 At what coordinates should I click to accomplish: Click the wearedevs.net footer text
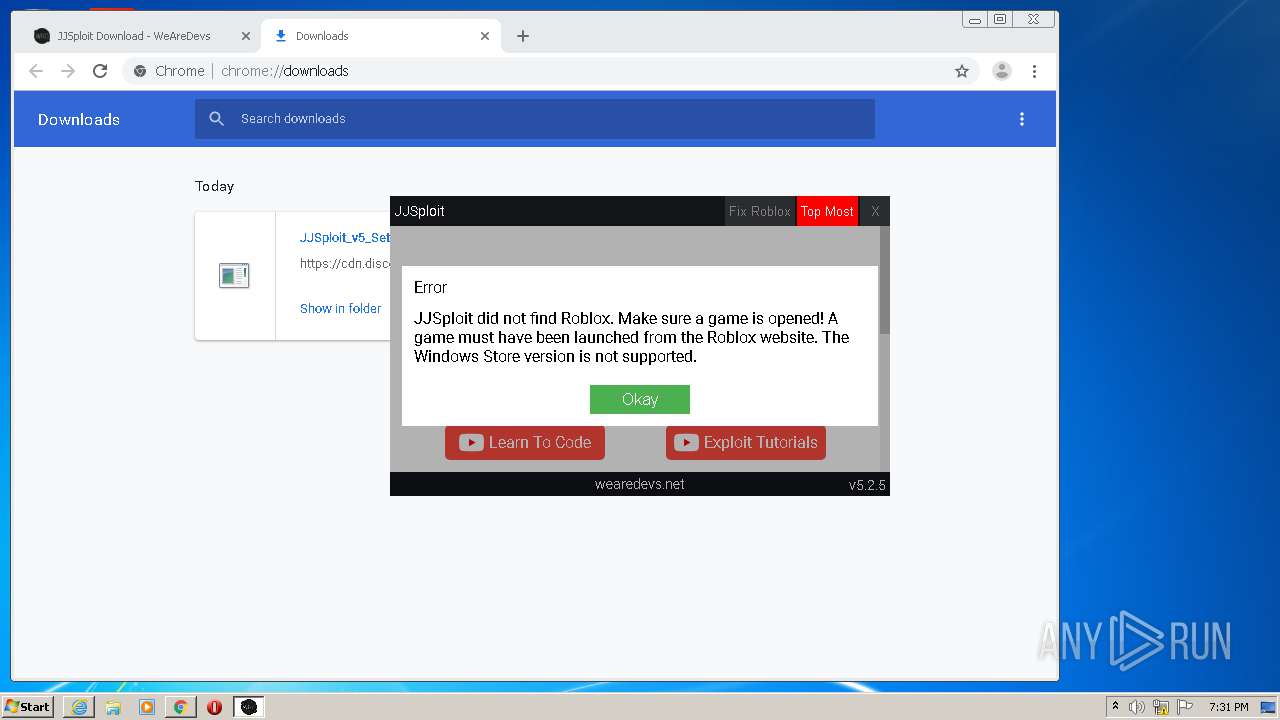pos(640,484)
